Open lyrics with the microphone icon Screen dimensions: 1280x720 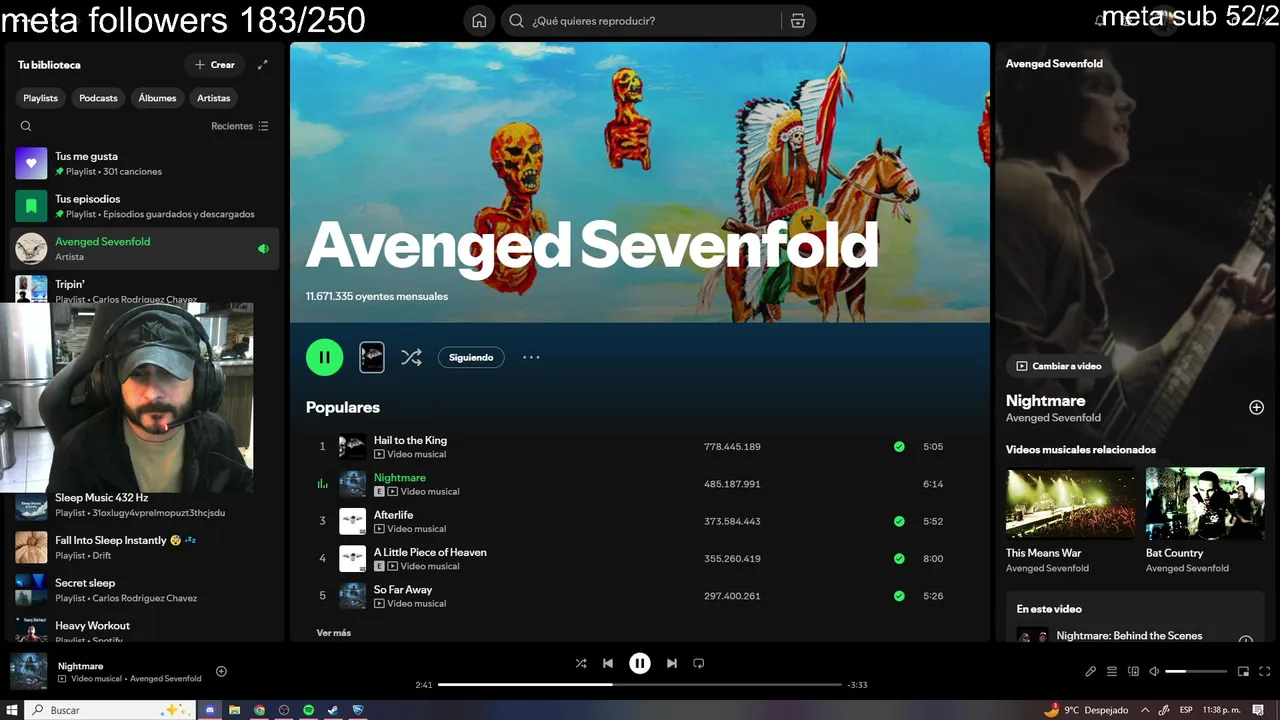click(x=1091, y=672)
